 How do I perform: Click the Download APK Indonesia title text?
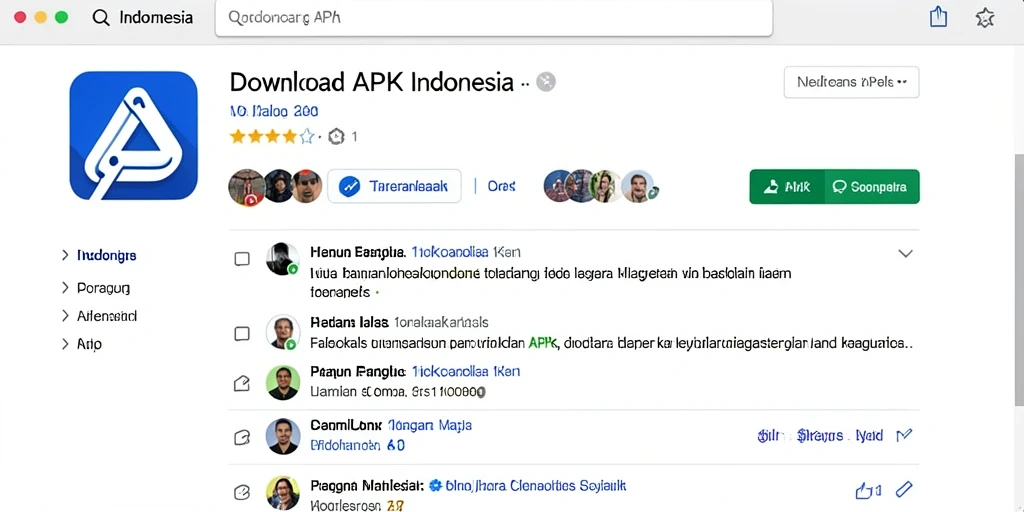click(372, 82)
